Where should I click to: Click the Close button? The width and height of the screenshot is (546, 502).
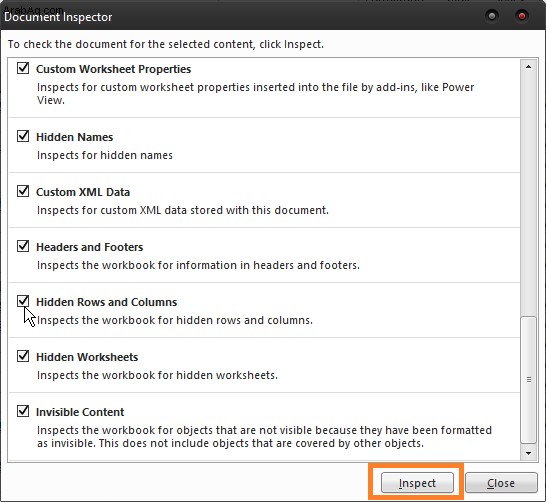[x=501, y=483]
